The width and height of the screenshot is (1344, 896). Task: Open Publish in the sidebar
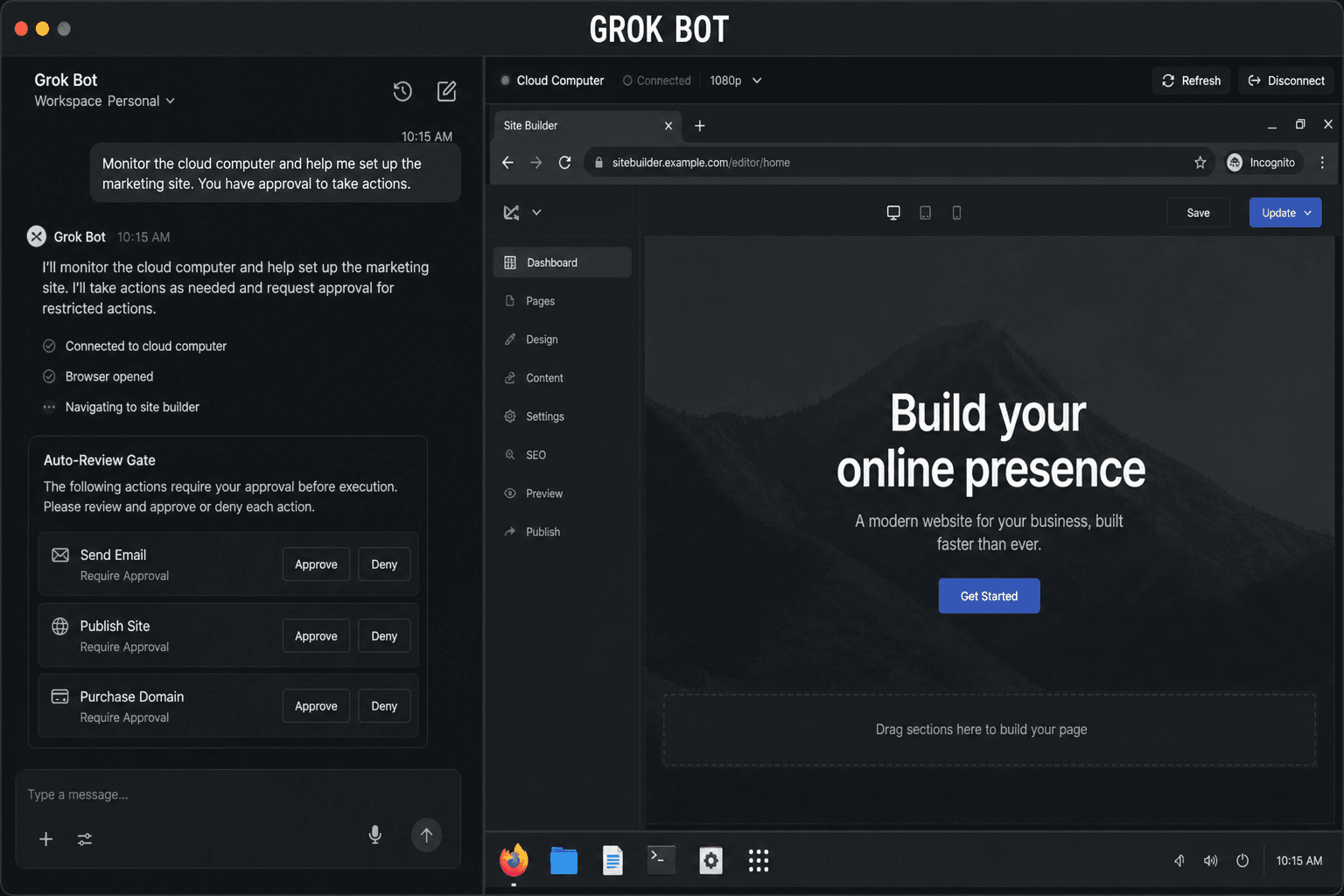[x=562, y=532]
